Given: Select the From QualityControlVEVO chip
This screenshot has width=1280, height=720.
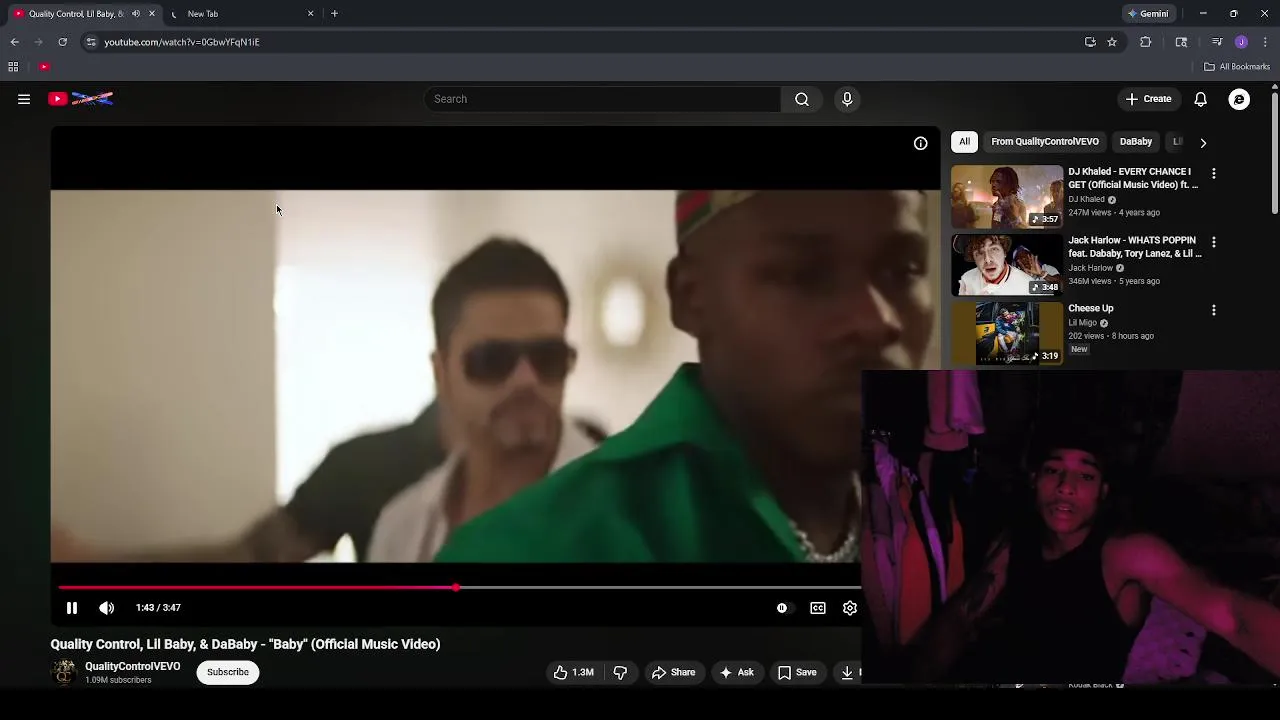Looking at the screenshot, I should coord(1045,142).
